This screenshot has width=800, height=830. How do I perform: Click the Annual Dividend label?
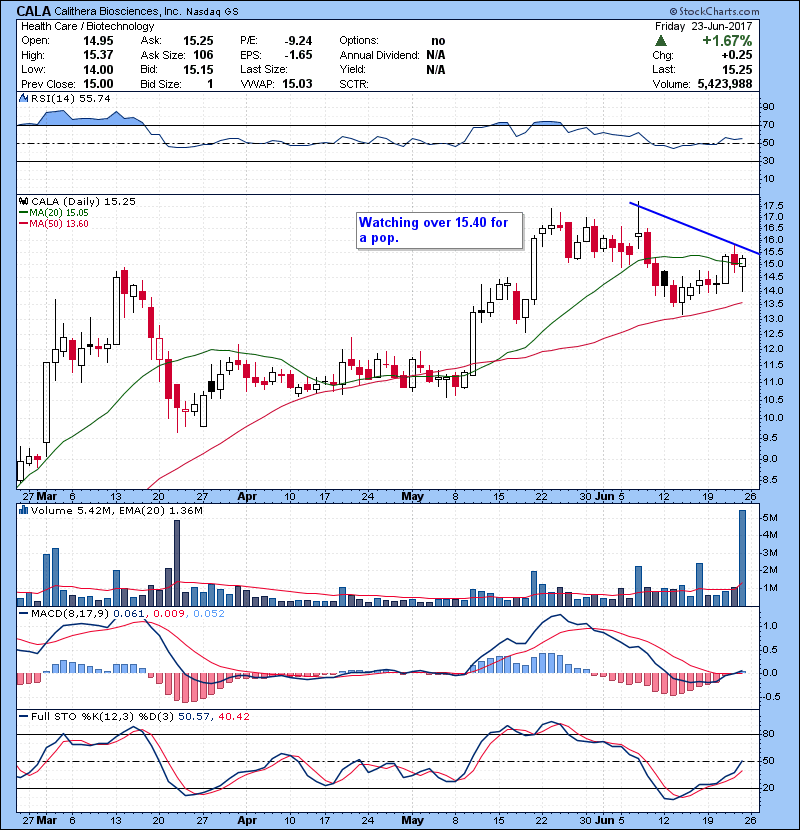(x=379, y=55)
